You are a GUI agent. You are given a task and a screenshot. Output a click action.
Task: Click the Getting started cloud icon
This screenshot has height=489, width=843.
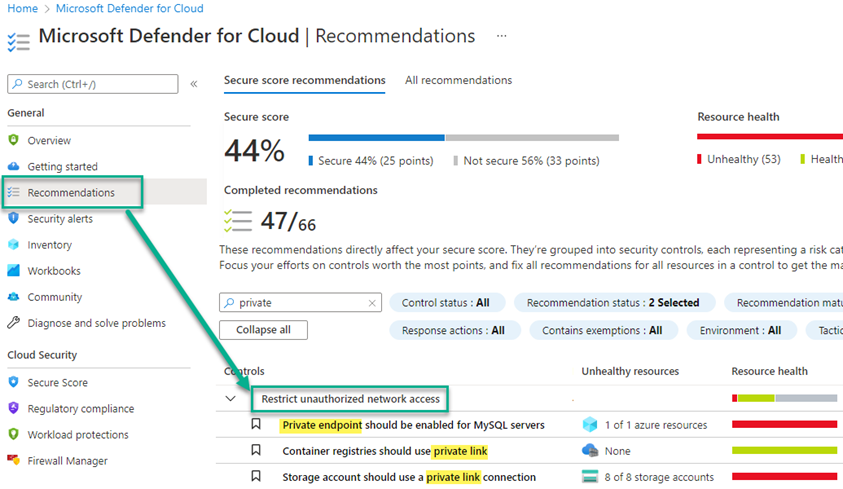pos(14,167)
